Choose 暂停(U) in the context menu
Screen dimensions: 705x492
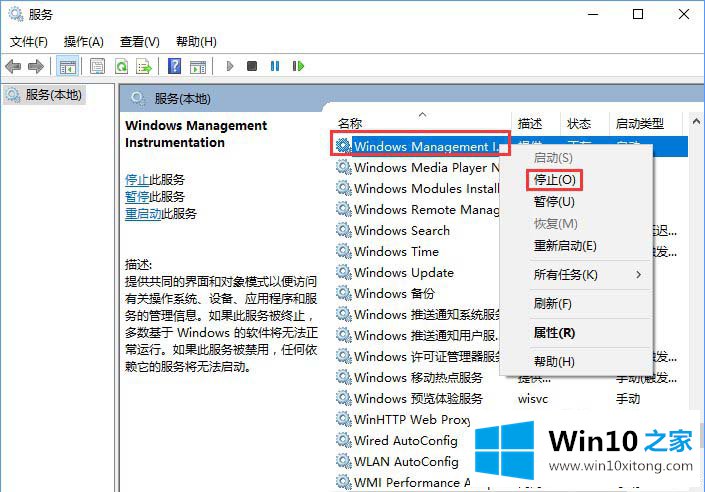click(554, 201)
